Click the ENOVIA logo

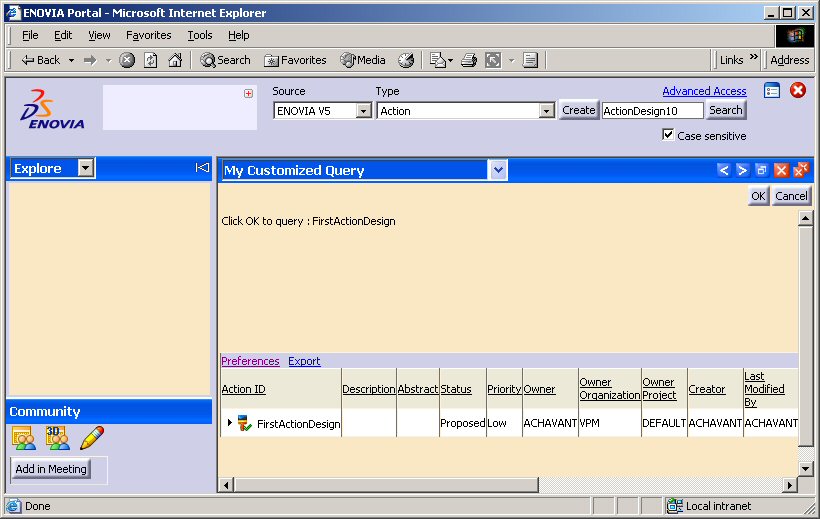click(52, 109)
